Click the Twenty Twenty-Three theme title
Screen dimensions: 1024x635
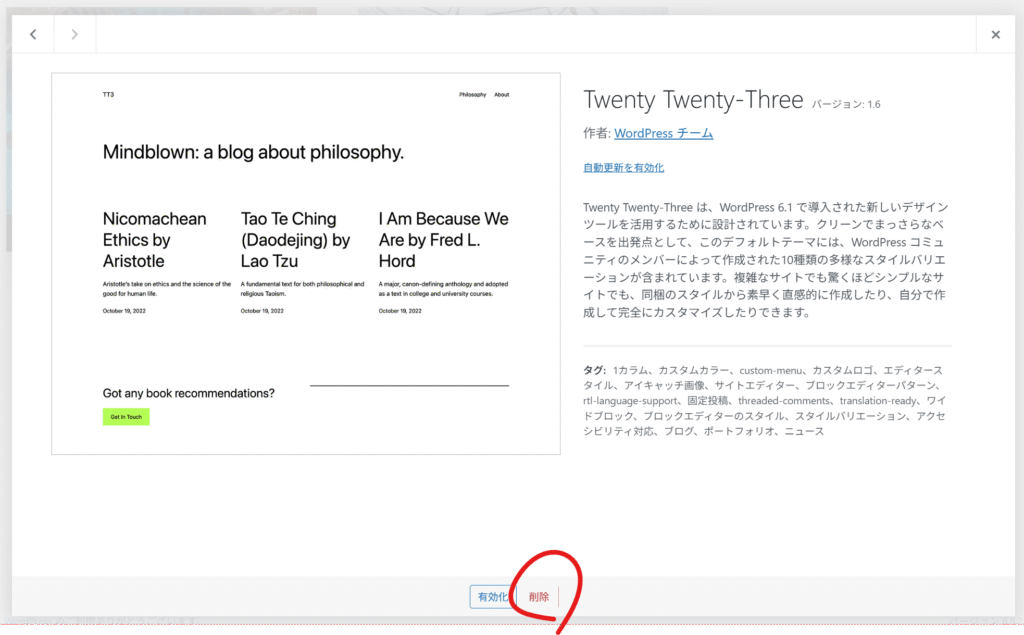(x=693, y=100)
